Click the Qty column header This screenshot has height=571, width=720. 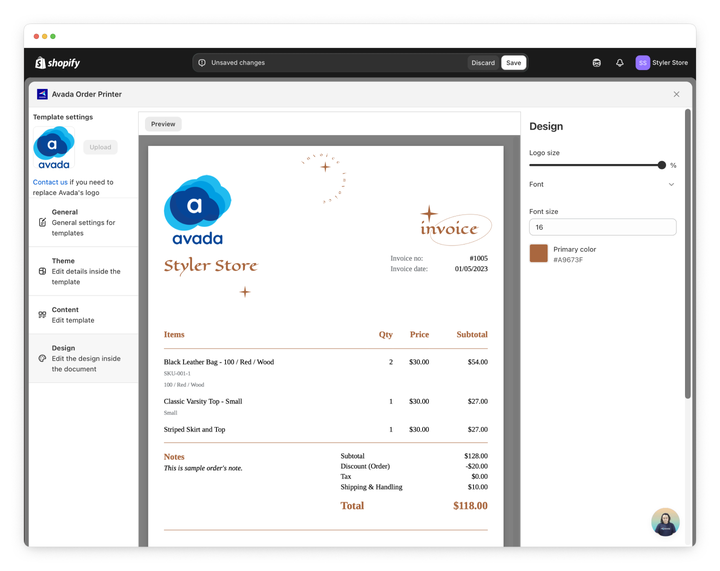[x=386, y=335]
